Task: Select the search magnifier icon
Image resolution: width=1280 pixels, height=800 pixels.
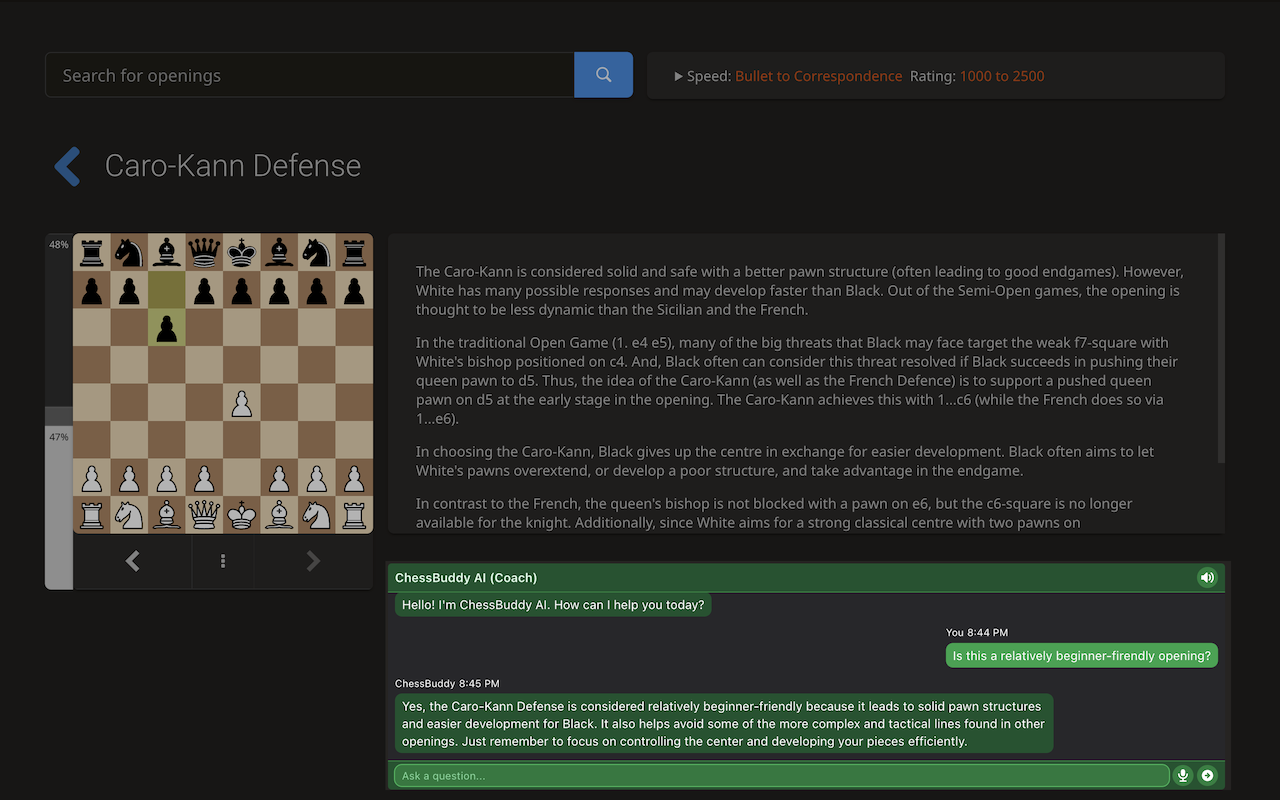Action: coord(603,75)
